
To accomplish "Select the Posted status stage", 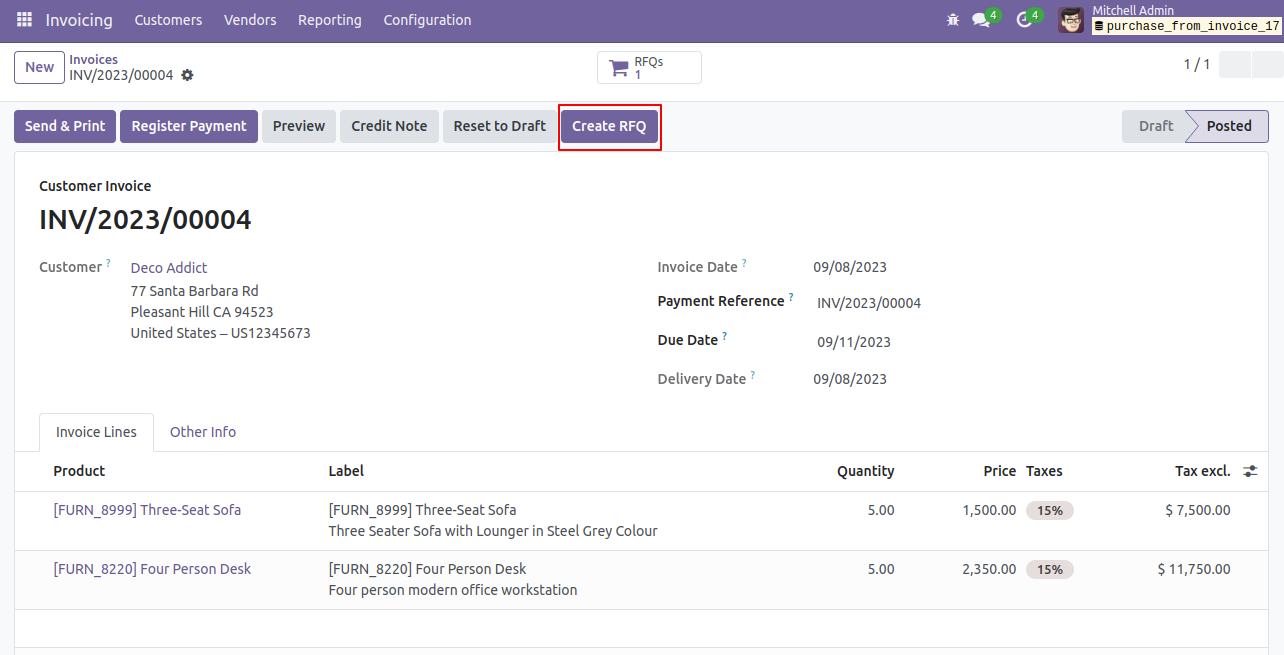I will point(1229,126).
